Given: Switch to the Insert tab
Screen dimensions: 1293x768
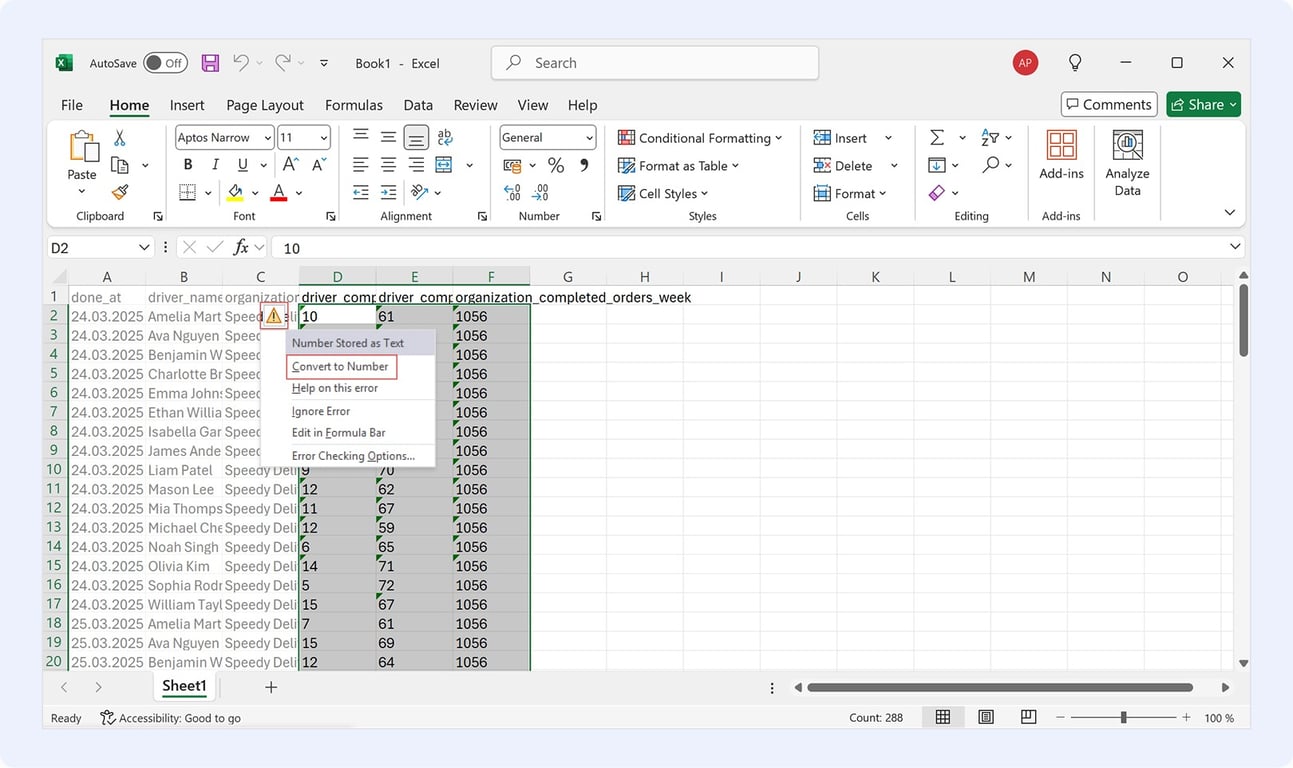Looking at the screenshot, I should 187,105.
